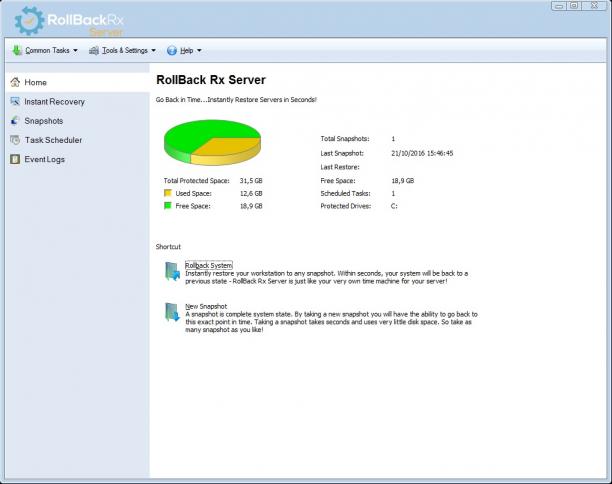Click the Shortcut heading text
Screen dimensions: 612x484
coord(168,247)
